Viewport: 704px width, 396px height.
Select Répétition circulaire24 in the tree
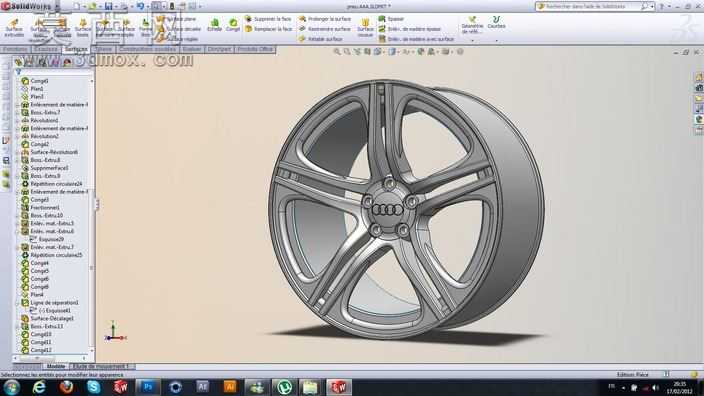(x=52, y=184)
